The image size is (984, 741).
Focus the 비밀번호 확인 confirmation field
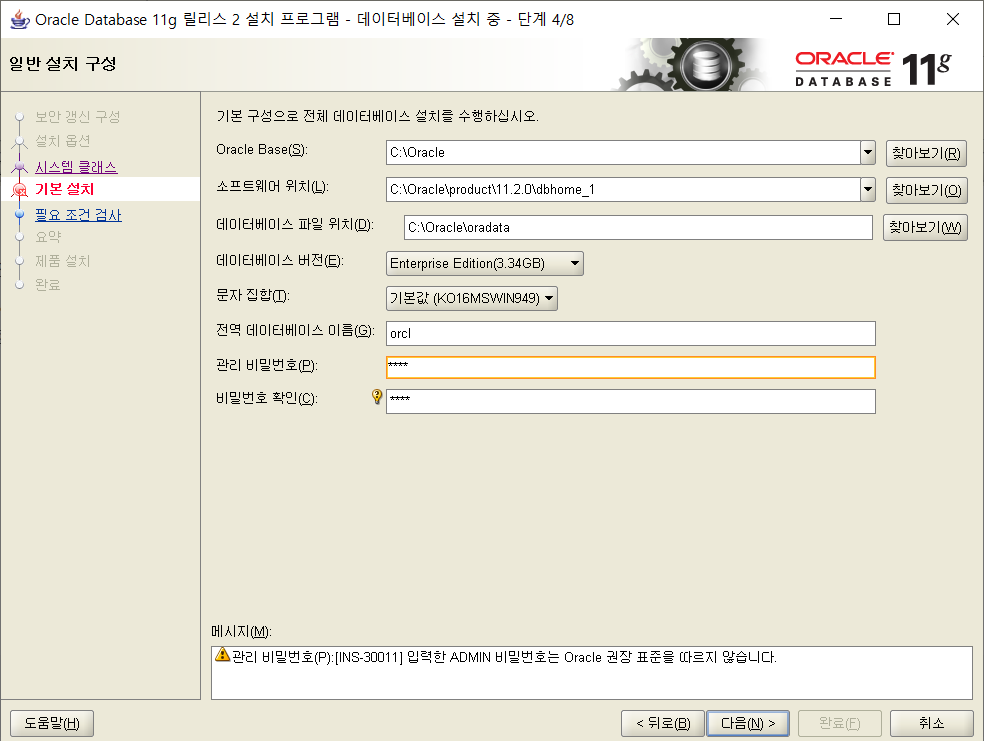[631, 402]
